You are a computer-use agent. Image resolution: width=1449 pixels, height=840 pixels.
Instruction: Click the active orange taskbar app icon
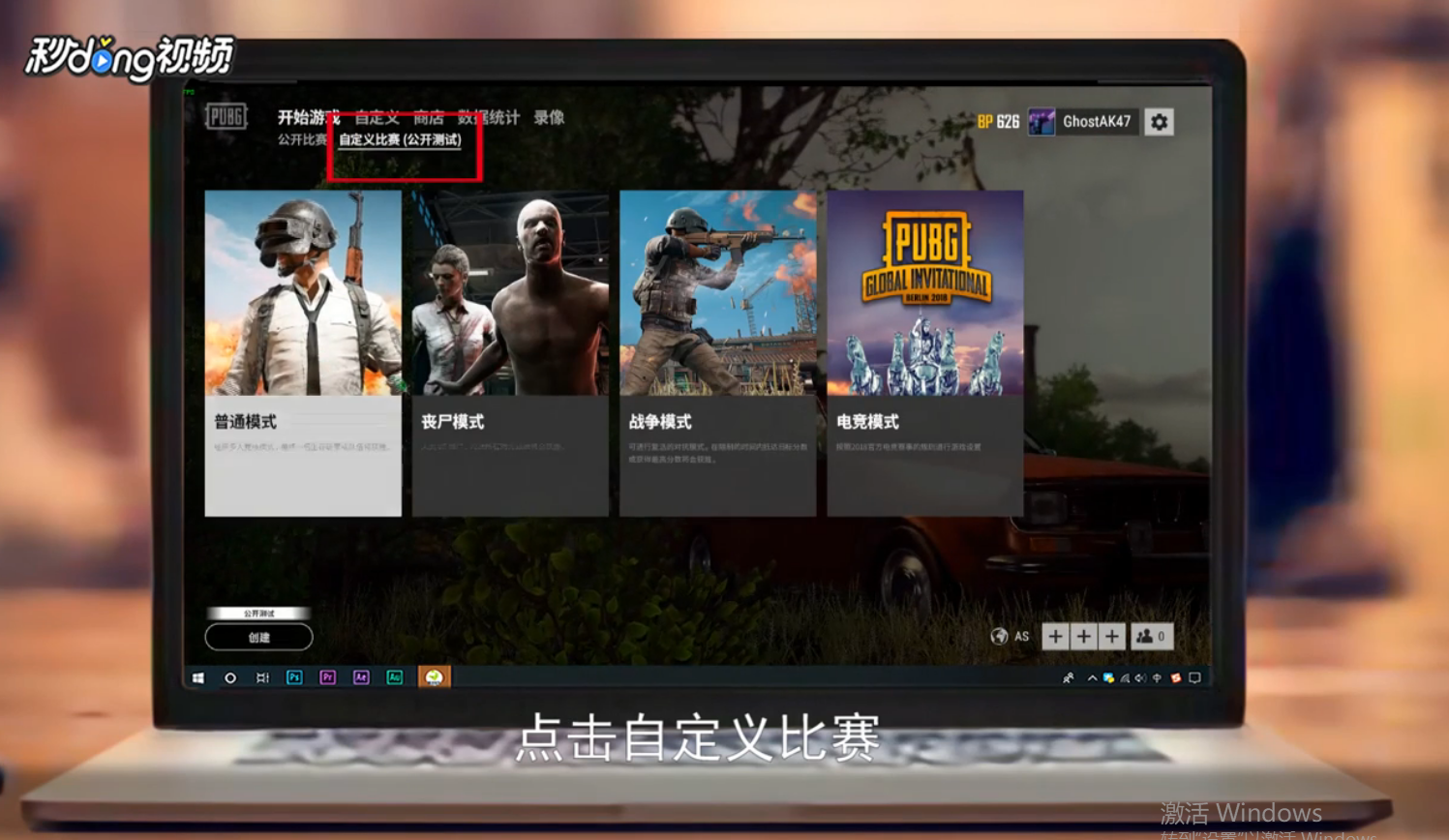point(434,677)
